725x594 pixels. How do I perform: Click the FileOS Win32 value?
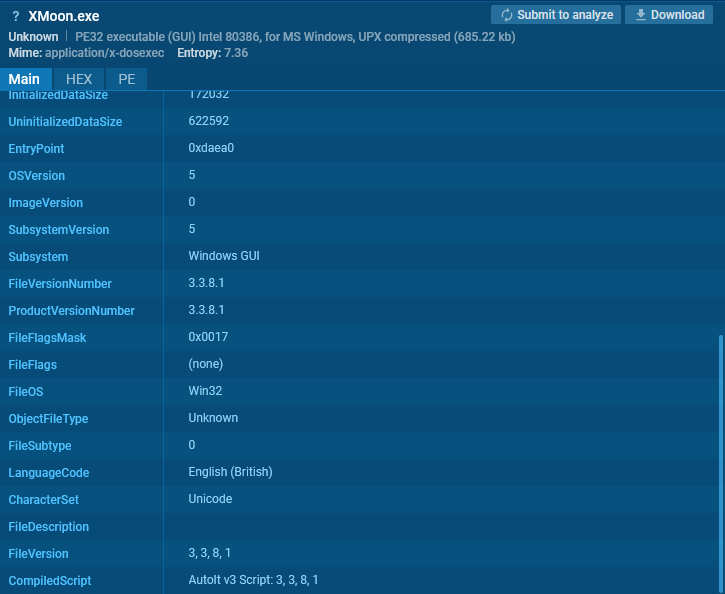[203, 391]
